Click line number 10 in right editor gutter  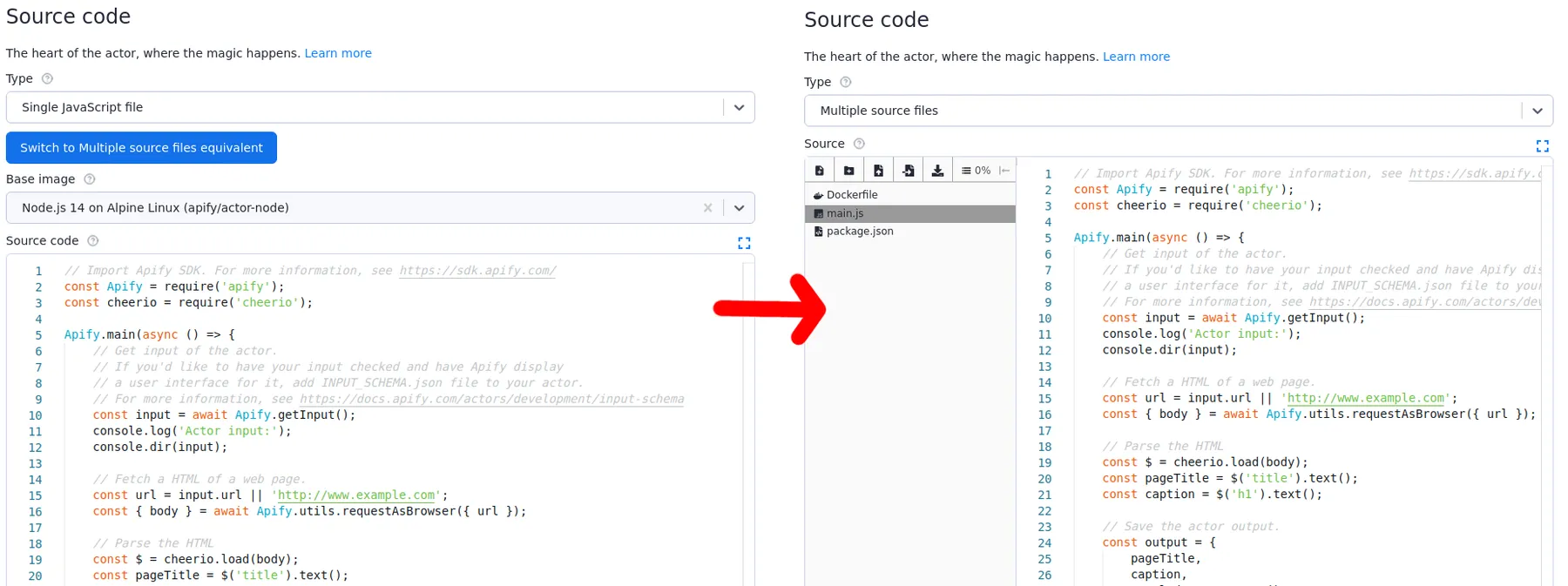click(1044, 319)
